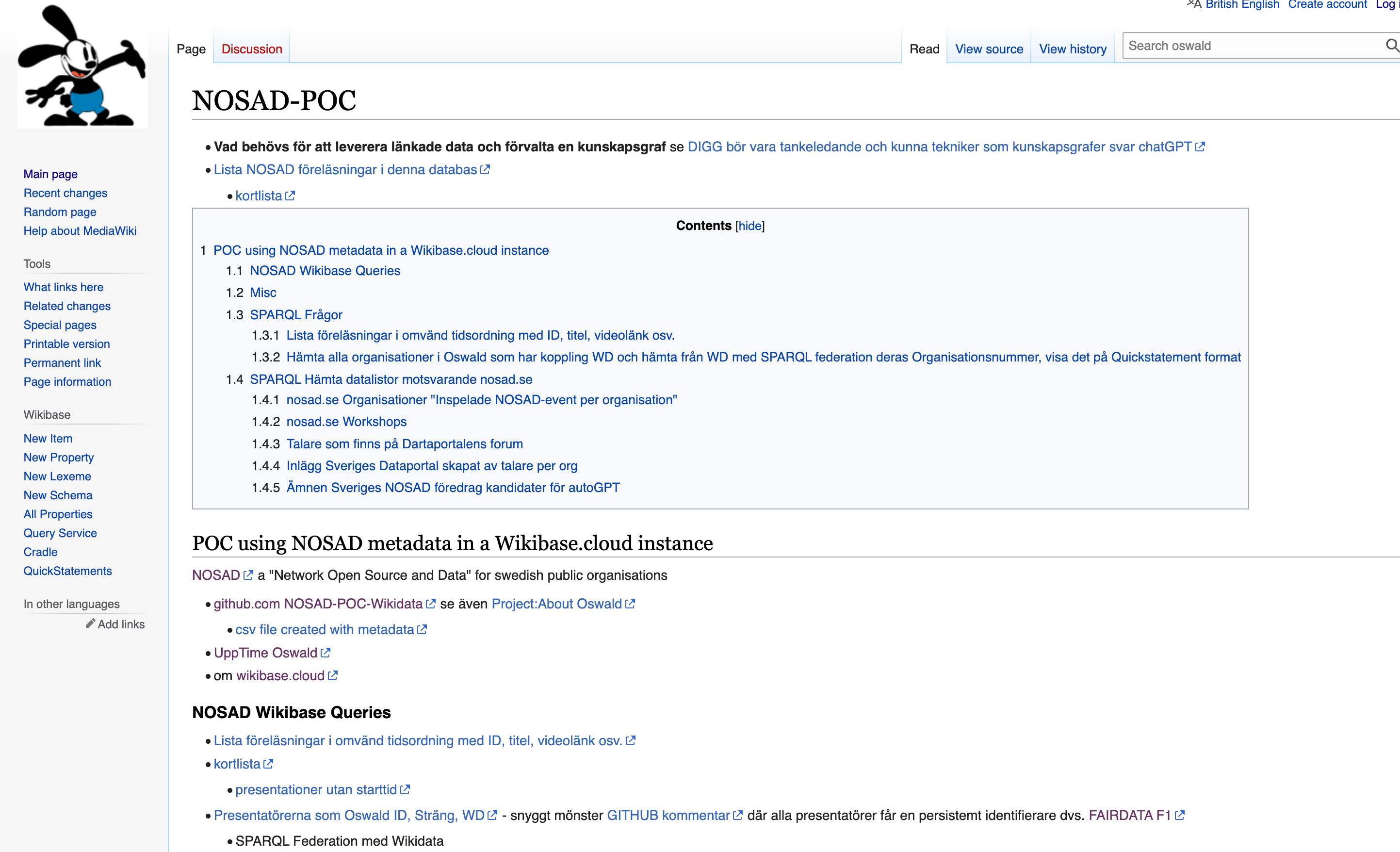
Task: Click the external-link icon after UppTime Oswald
Action: coord(326,653)
